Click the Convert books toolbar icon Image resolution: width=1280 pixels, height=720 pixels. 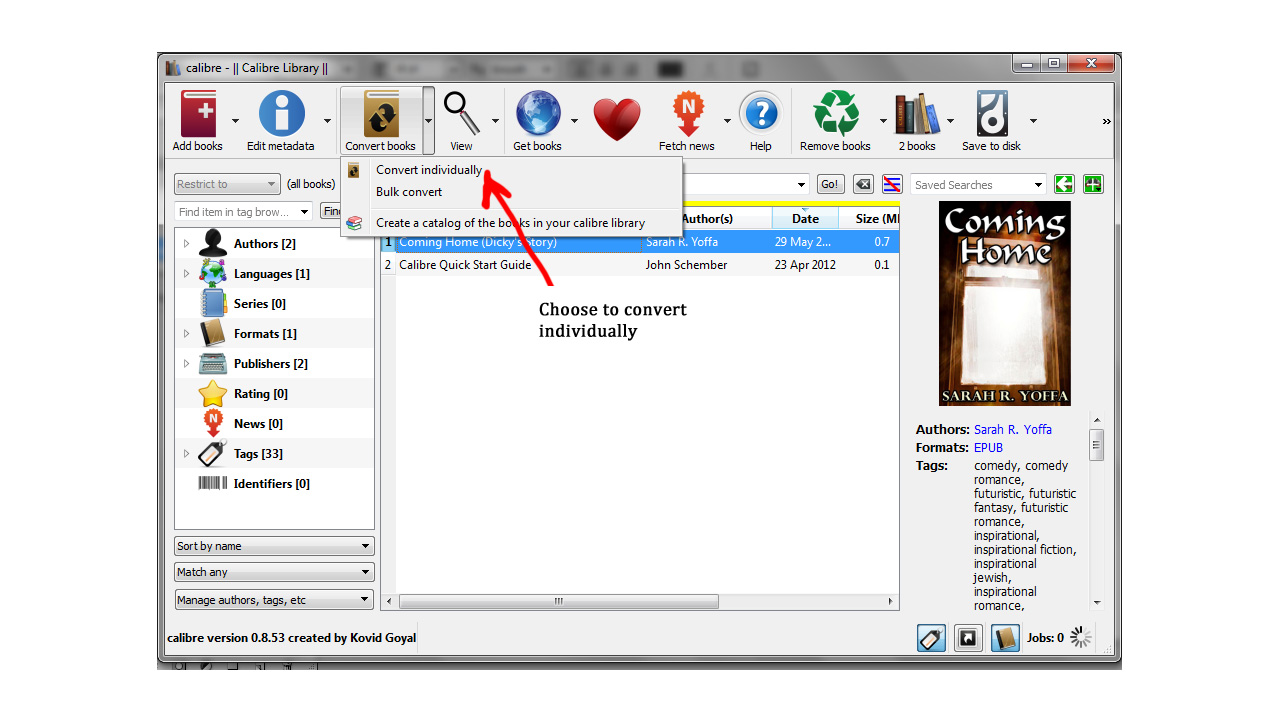point(381,113)
